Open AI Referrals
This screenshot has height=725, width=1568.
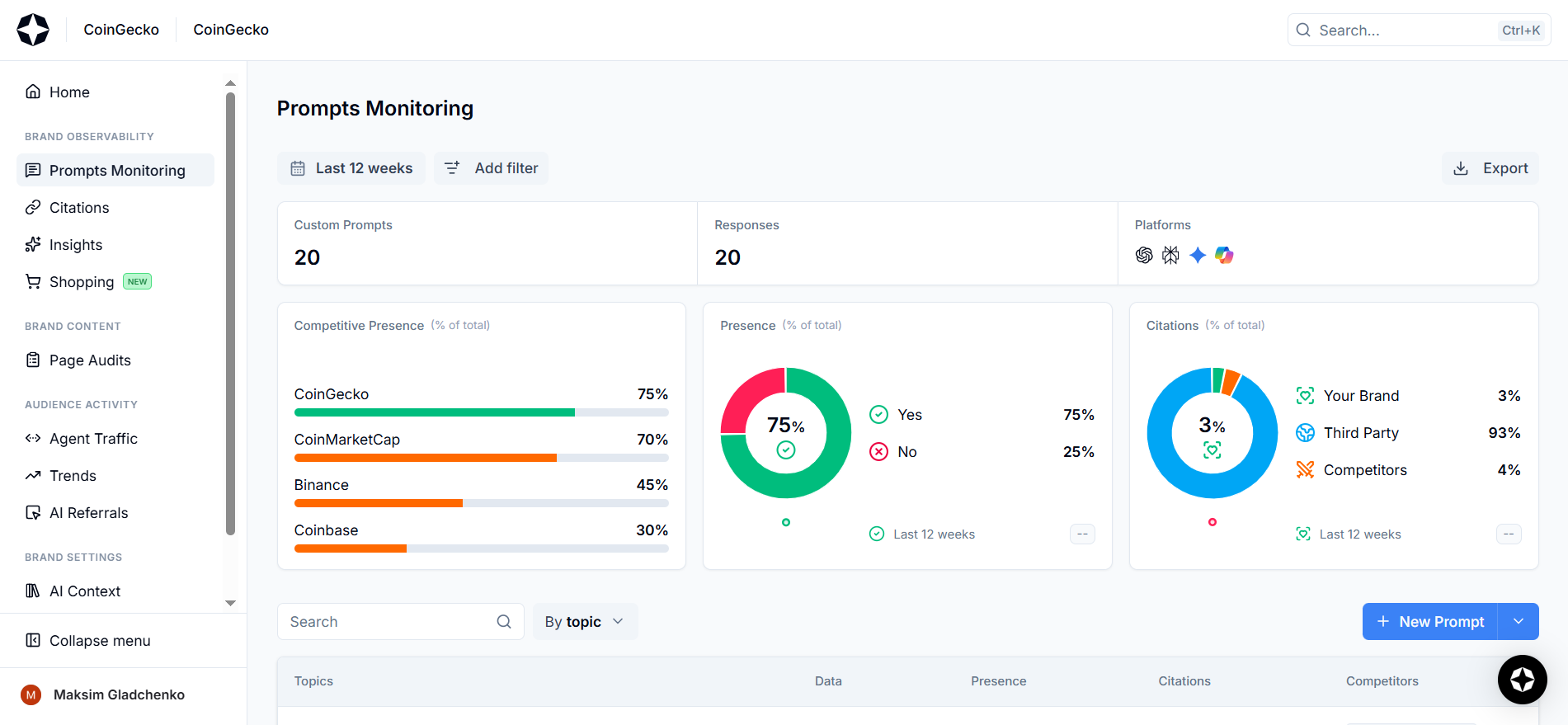tap(115, 513)
